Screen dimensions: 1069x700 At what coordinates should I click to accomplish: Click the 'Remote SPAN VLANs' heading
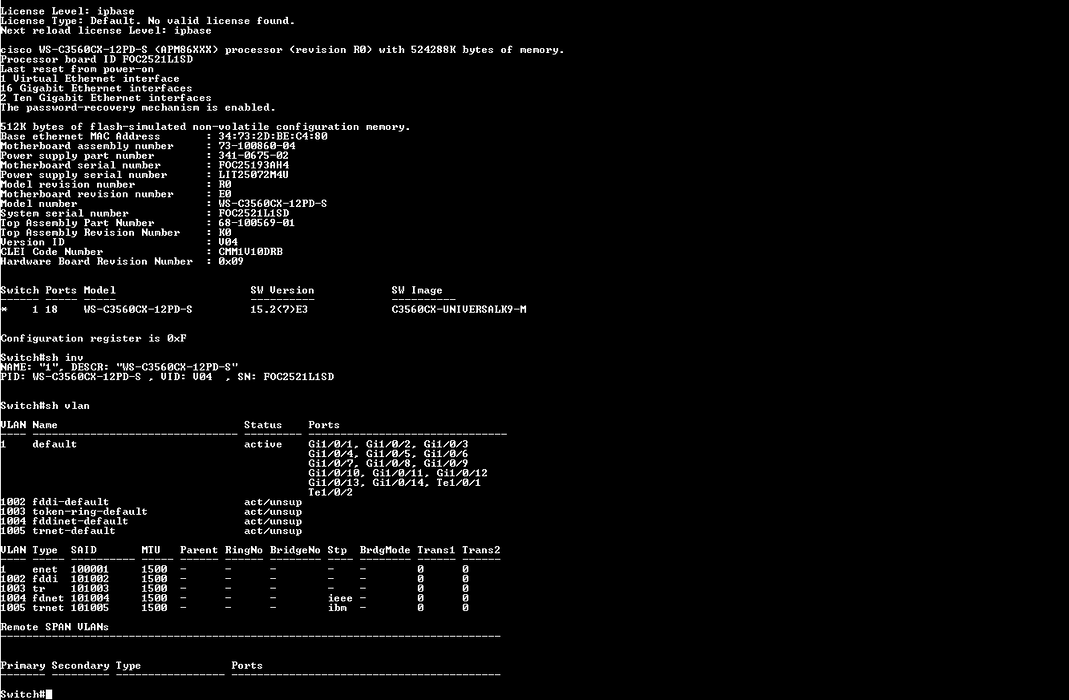[x=55, y=627]
